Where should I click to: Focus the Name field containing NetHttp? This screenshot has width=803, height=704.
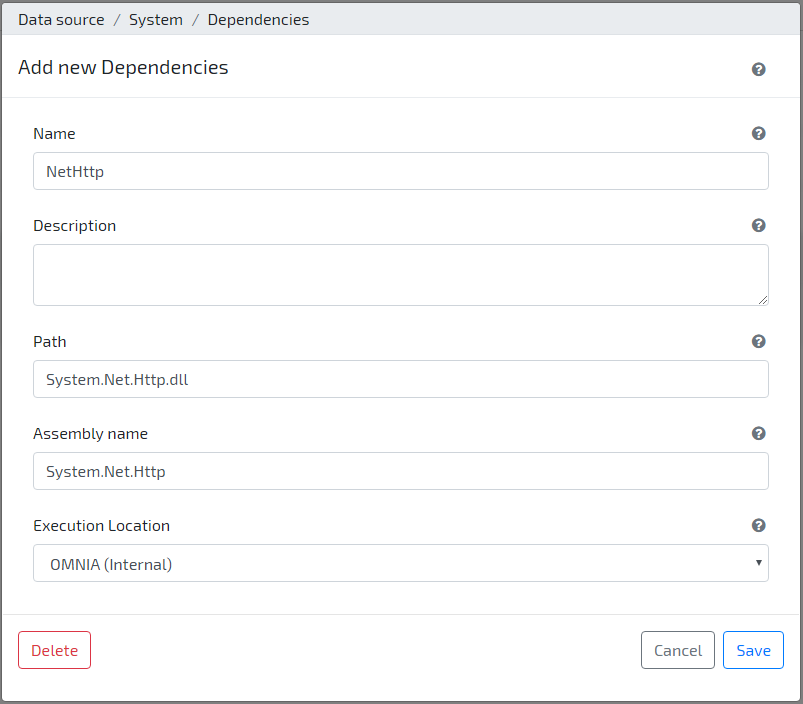point(400,171)
